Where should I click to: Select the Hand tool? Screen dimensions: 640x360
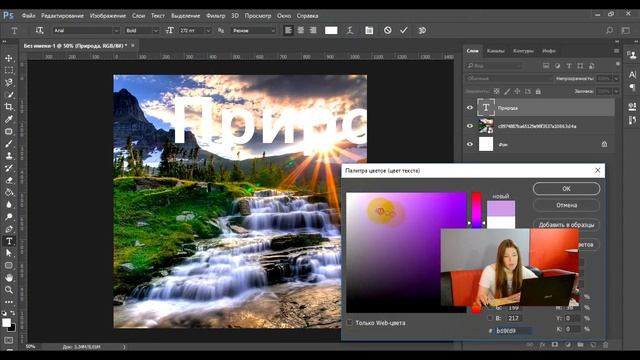(x=9, y=278)
